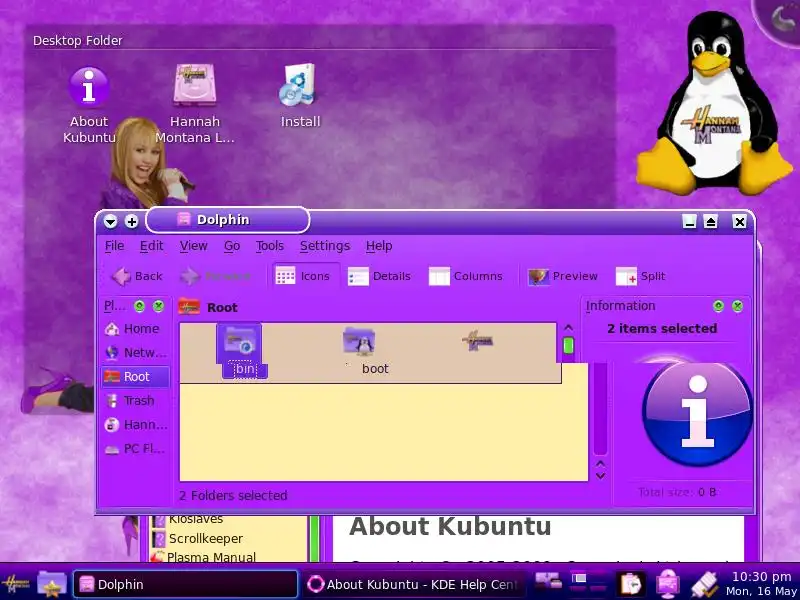
Task: Open the Edit menu
Action: (x=152, y=246)
